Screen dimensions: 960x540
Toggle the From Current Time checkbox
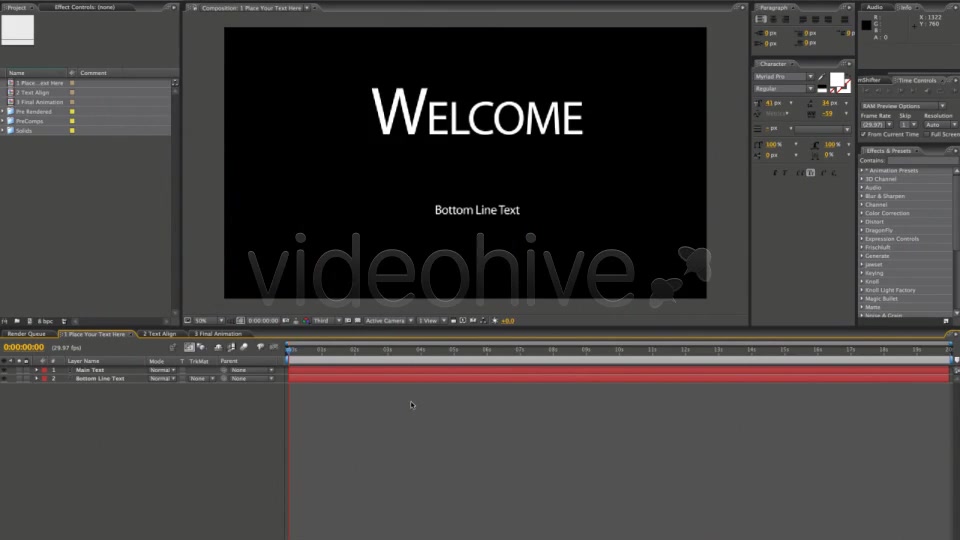point(864,134)
